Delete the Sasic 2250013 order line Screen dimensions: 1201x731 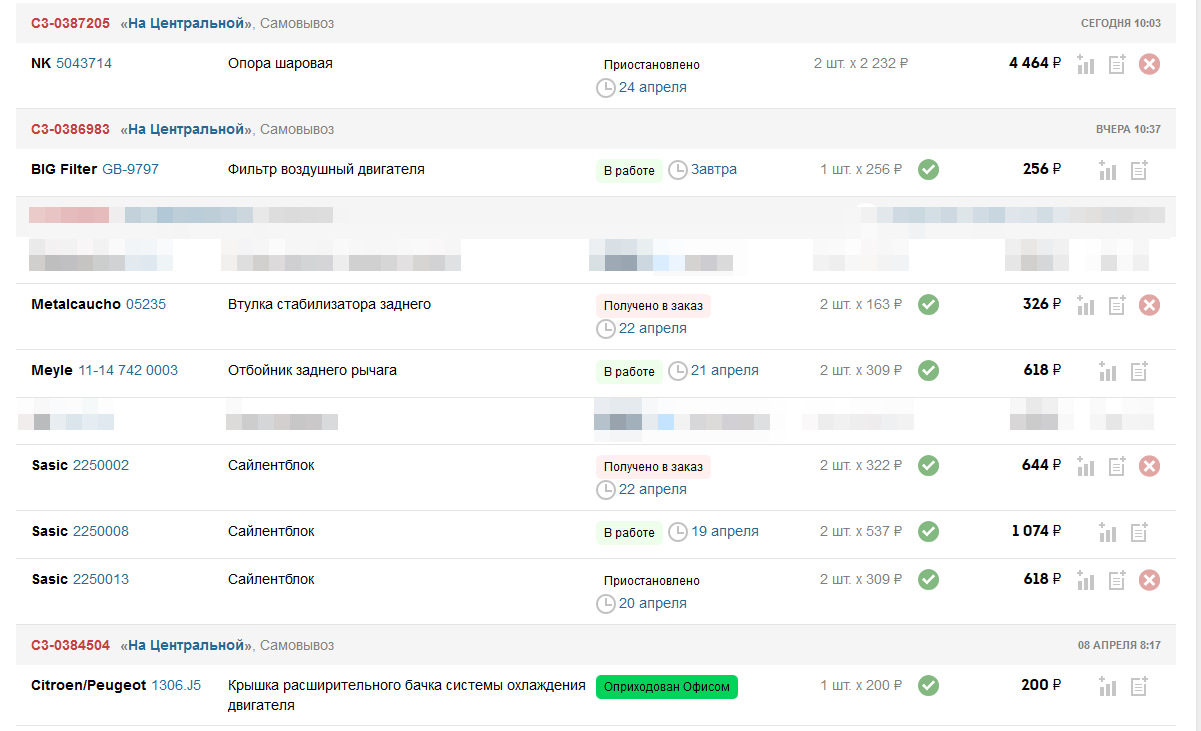coord(1150,580)
